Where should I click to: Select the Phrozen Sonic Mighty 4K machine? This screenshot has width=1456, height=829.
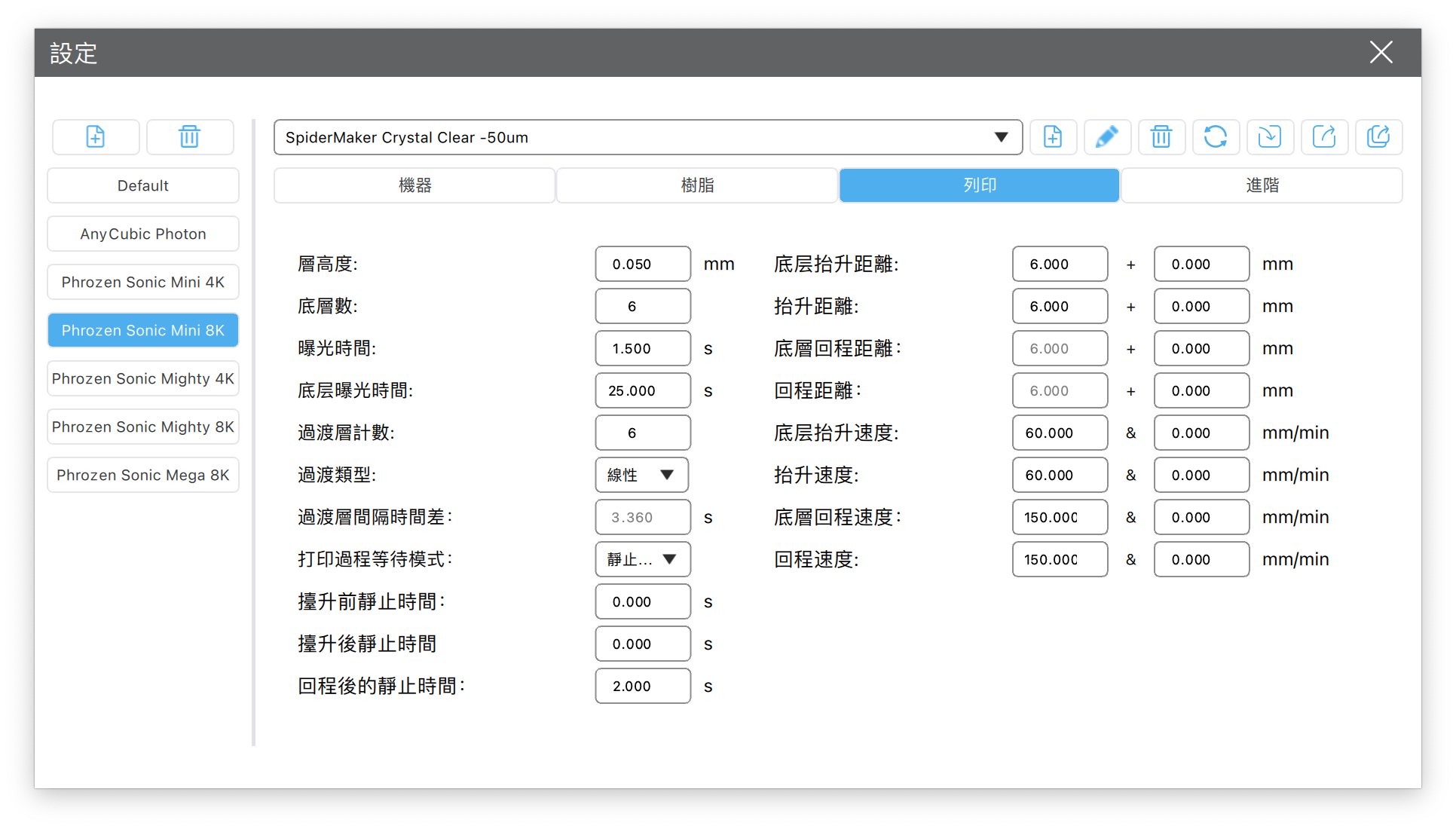[x=143, y=378]
